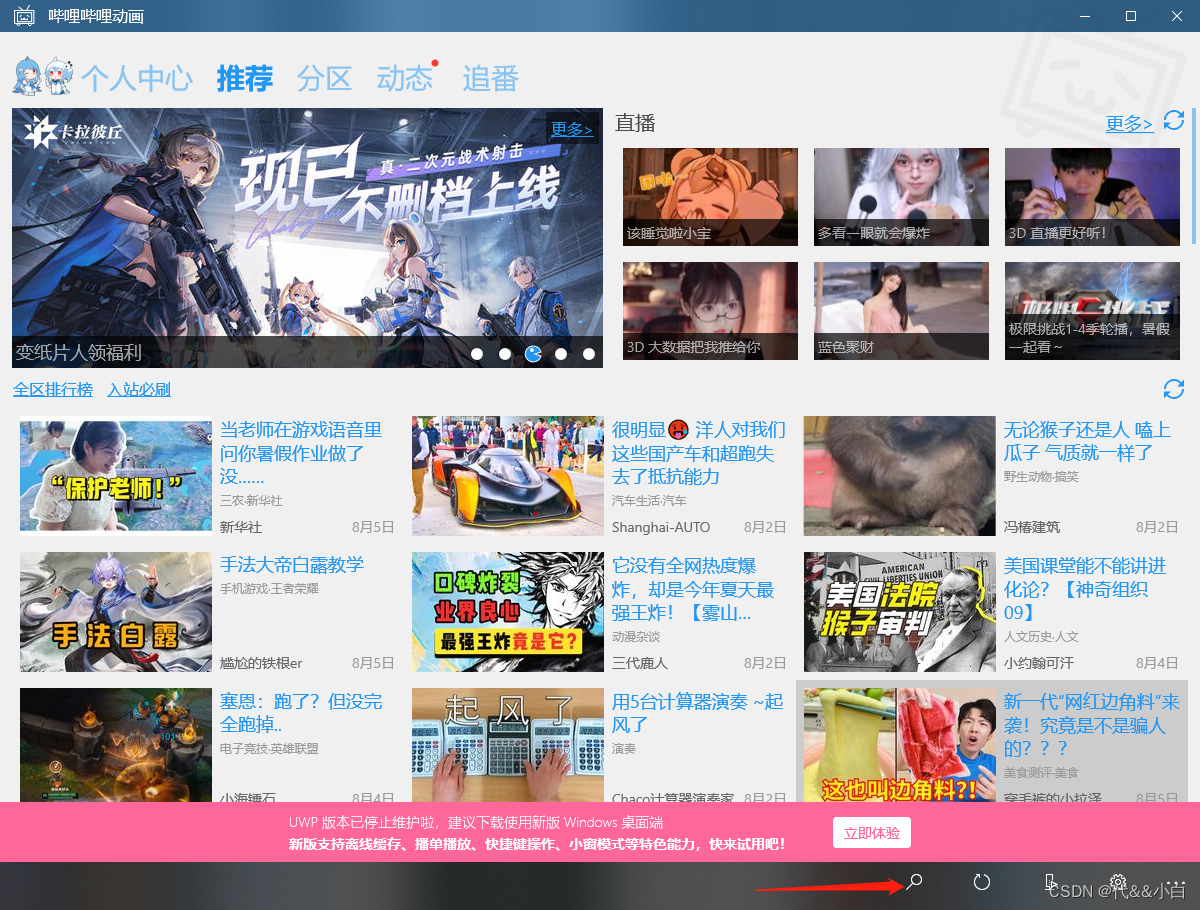The height and width of the screenshot is (910, 1200).
Task: Go to the 追番 tab
Action: [x=490, y=78]
